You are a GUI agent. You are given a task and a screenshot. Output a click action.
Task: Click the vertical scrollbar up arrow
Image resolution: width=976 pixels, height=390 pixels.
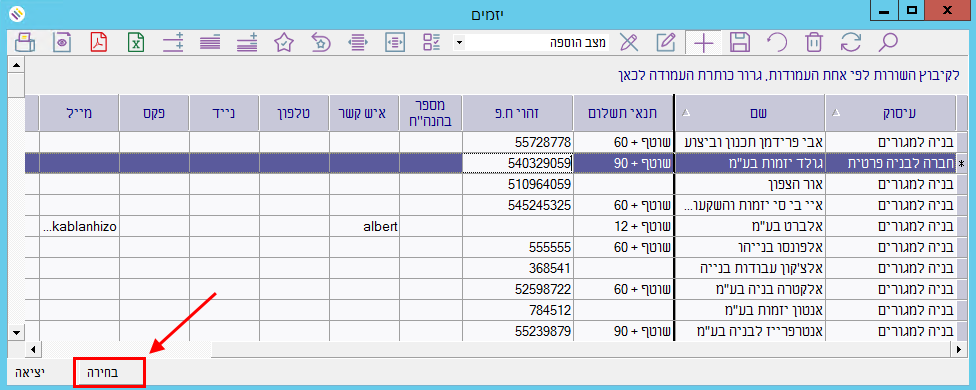[x=16, y=64]
